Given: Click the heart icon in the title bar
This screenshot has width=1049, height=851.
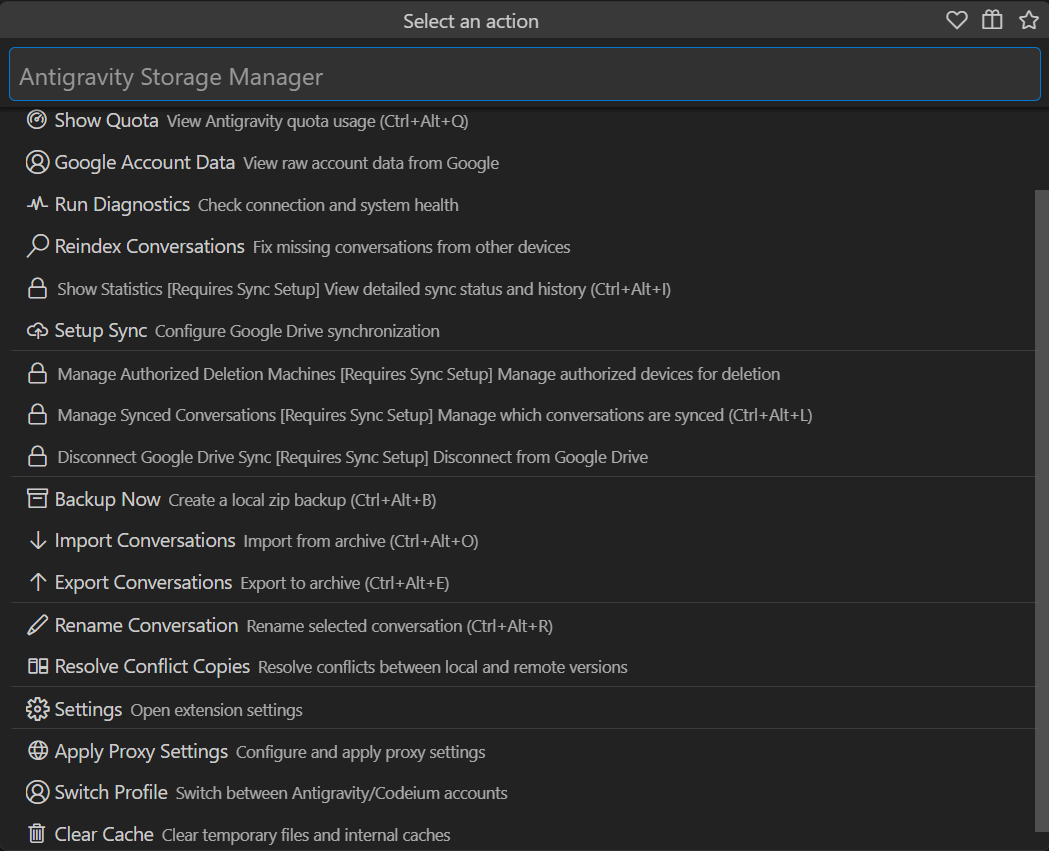Looking at the screenshot, I should 956,20.
